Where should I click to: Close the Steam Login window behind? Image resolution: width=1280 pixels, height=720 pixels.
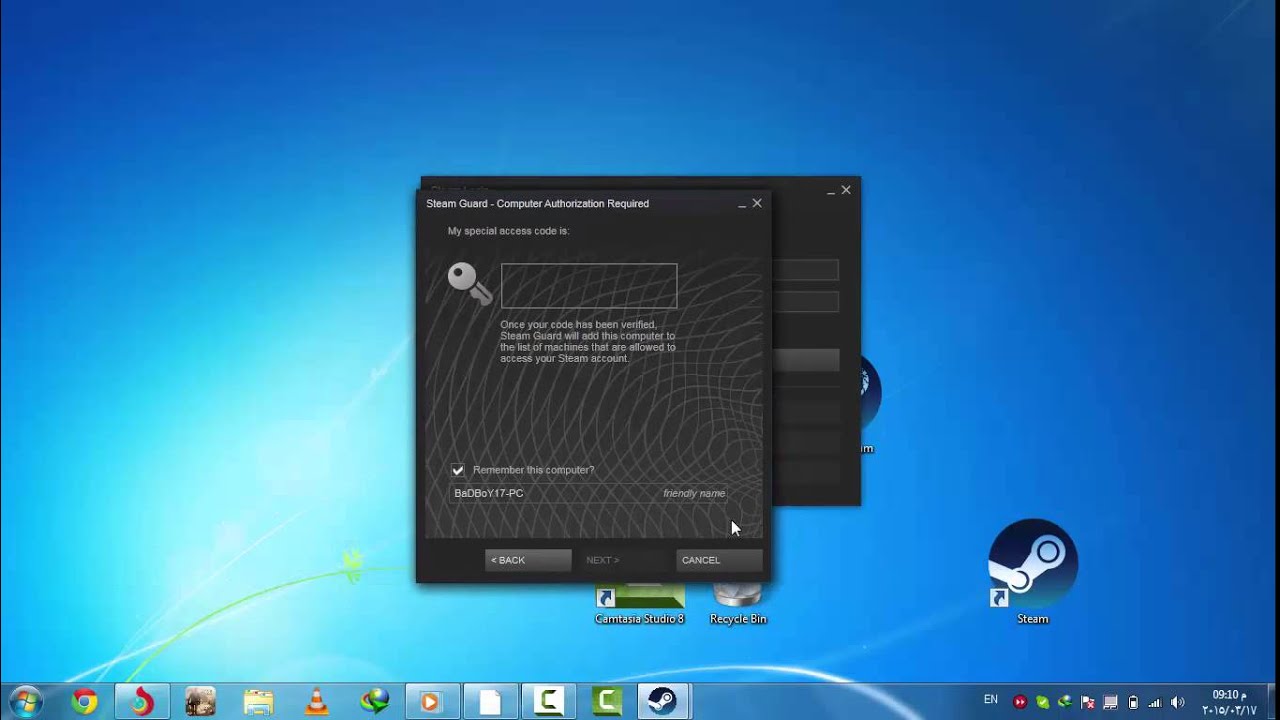click(x=846, y=190)
